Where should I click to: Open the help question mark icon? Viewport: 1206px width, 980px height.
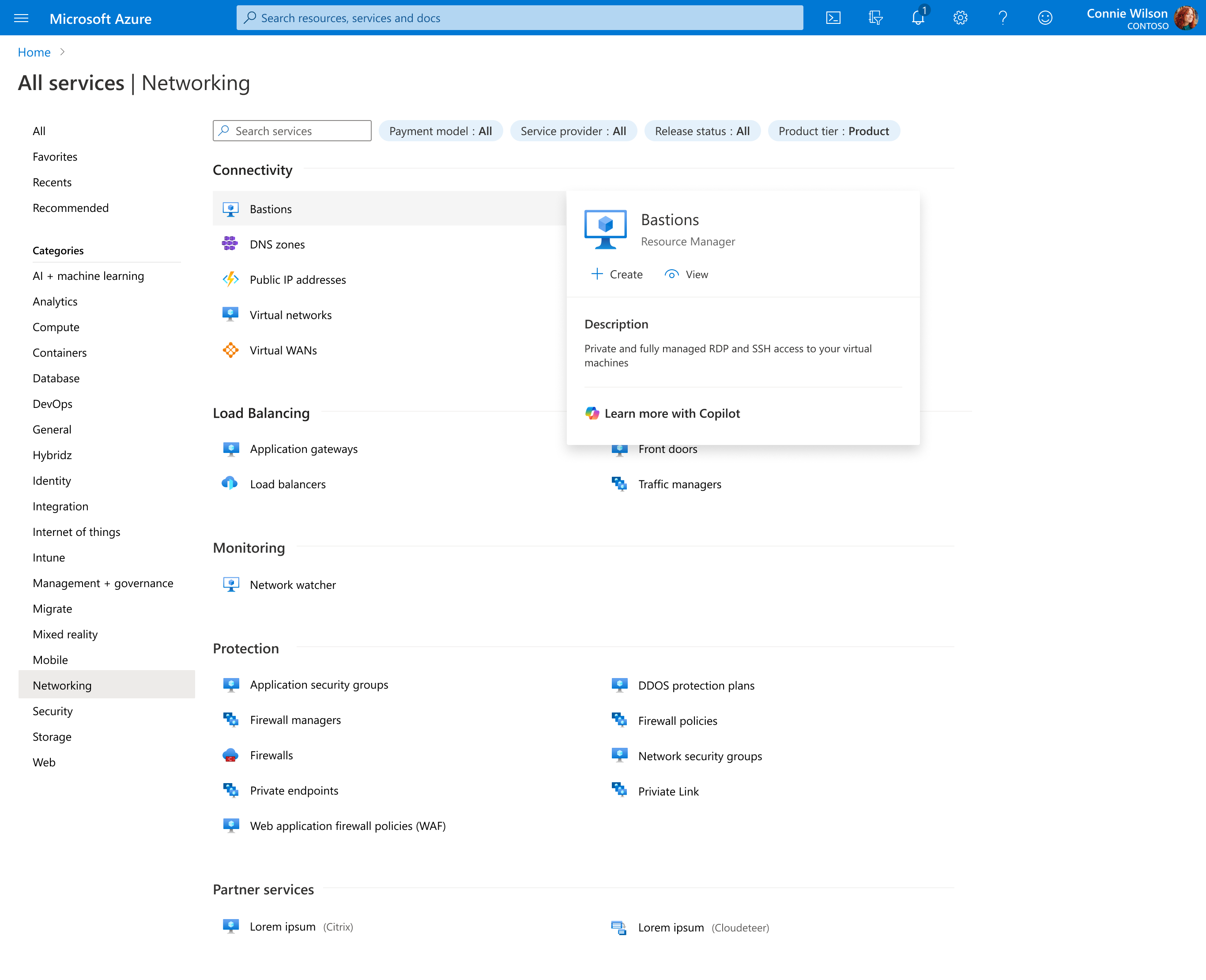click(x=1003, y=18)
